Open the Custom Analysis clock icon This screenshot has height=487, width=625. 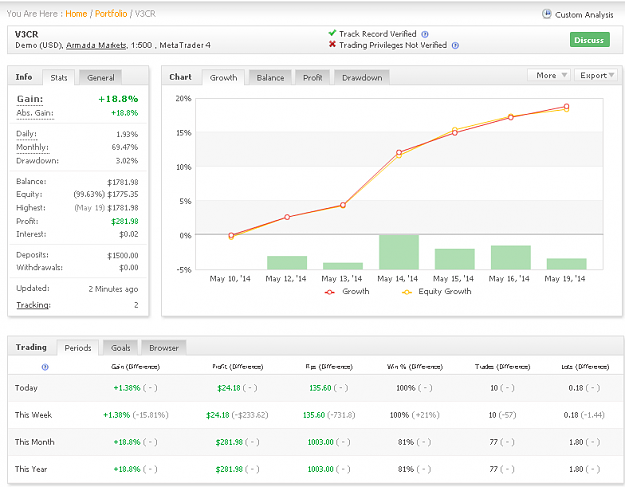click(546, 14)
